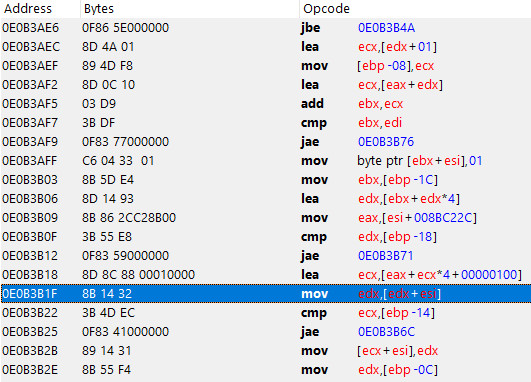Click highlighted address 0E0B3B1F
The image size is (531, 382).
tap(30, 294)
